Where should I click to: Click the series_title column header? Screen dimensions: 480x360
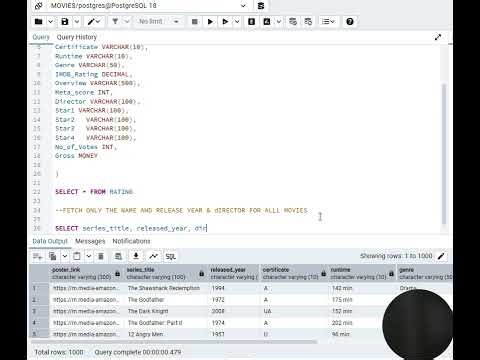(x=165, y=273)
